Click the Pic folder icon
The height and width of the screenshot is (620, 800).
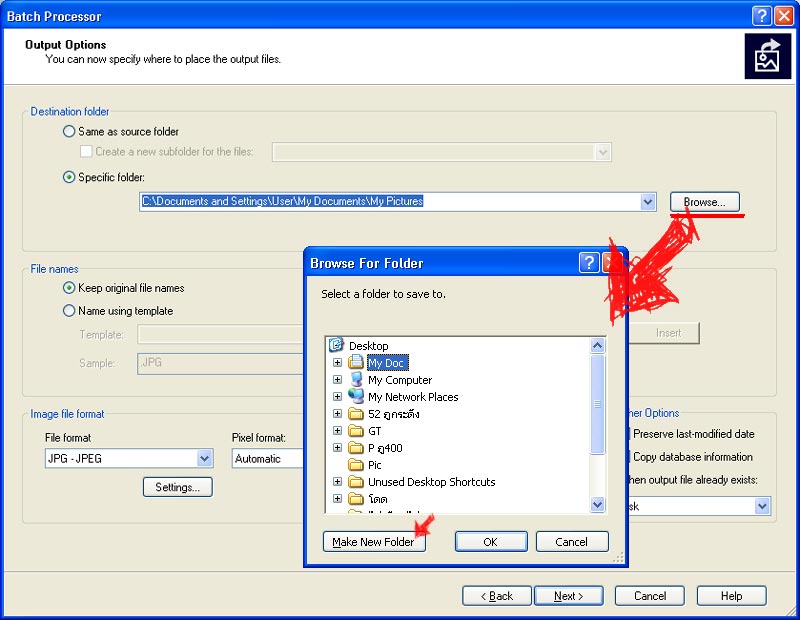356,465
